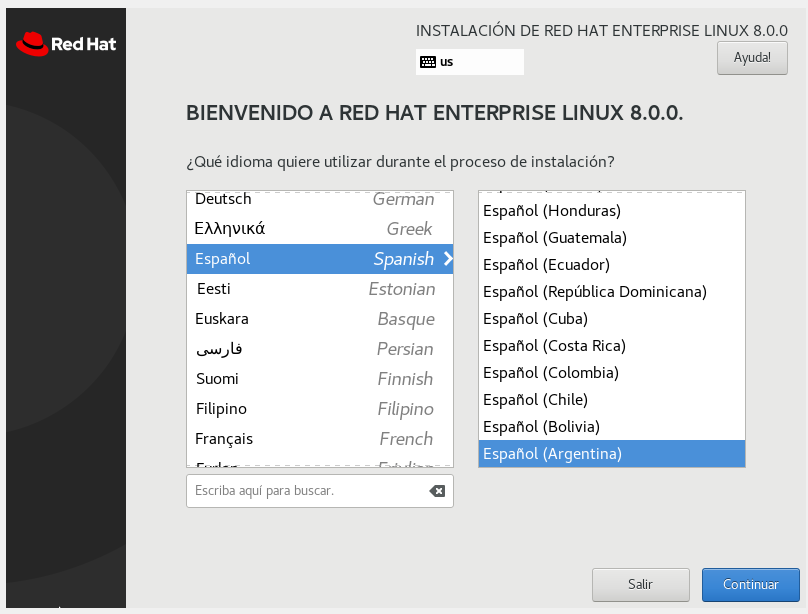
Task: Choose the highlighted Español (Argentina) locale
Action: click(612, 454)
